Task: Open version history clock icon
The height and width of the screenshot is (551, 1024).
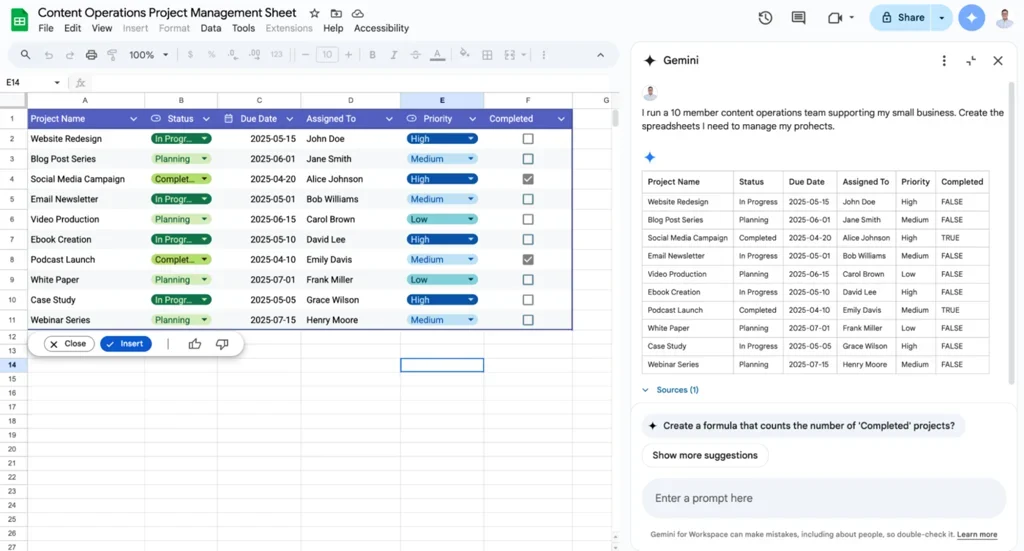Action: (765, 18)
